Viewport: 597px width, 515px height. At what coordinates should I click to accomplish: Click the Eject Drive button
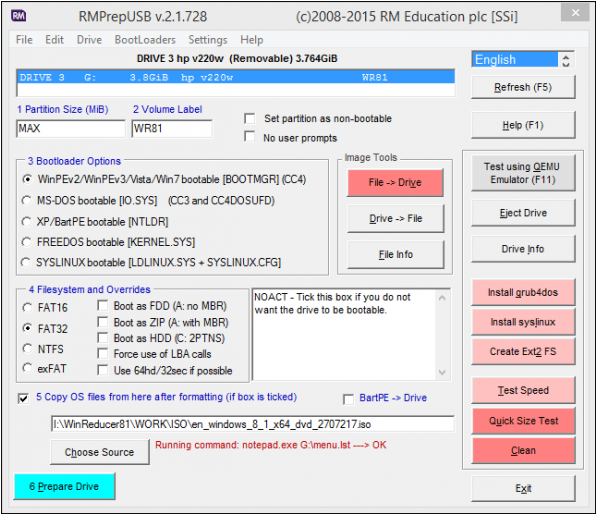tap(523, 213)
